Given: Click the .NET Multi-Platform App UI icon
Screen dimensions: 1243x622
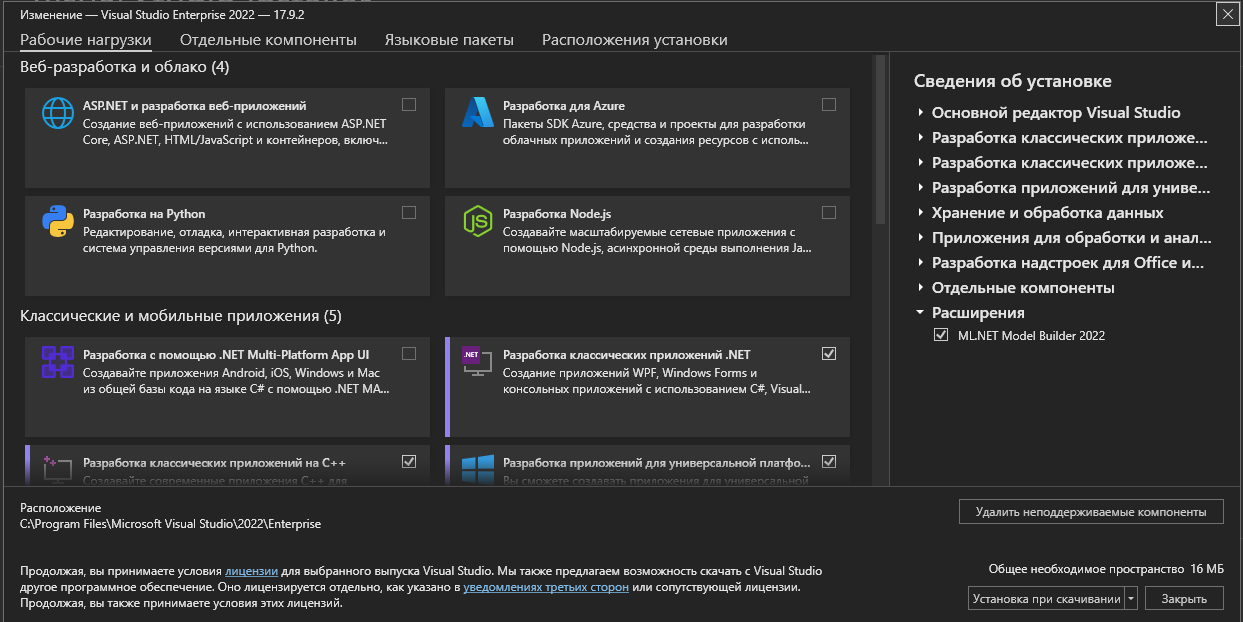Looking at the screenshot, I should tap(57, 364).
